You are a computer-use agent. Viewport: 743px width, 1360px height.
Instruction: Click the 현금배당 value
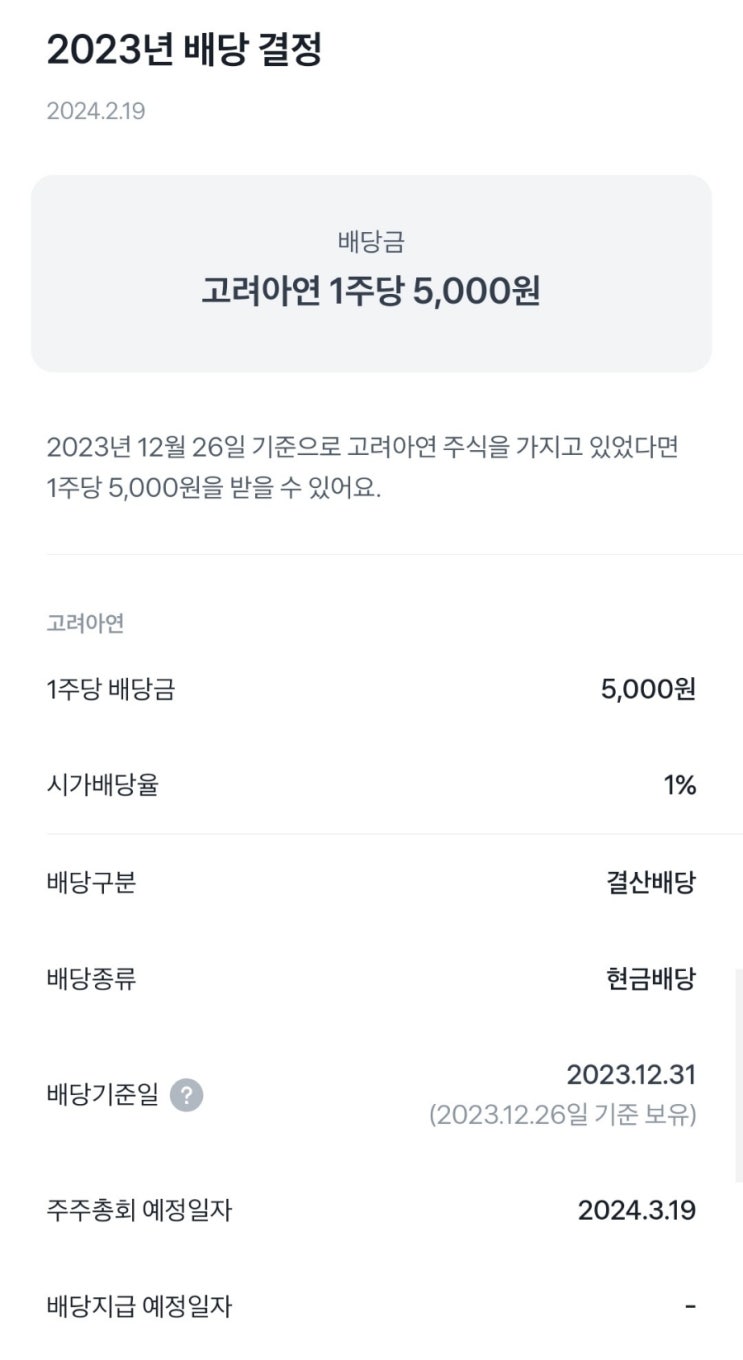650,979
